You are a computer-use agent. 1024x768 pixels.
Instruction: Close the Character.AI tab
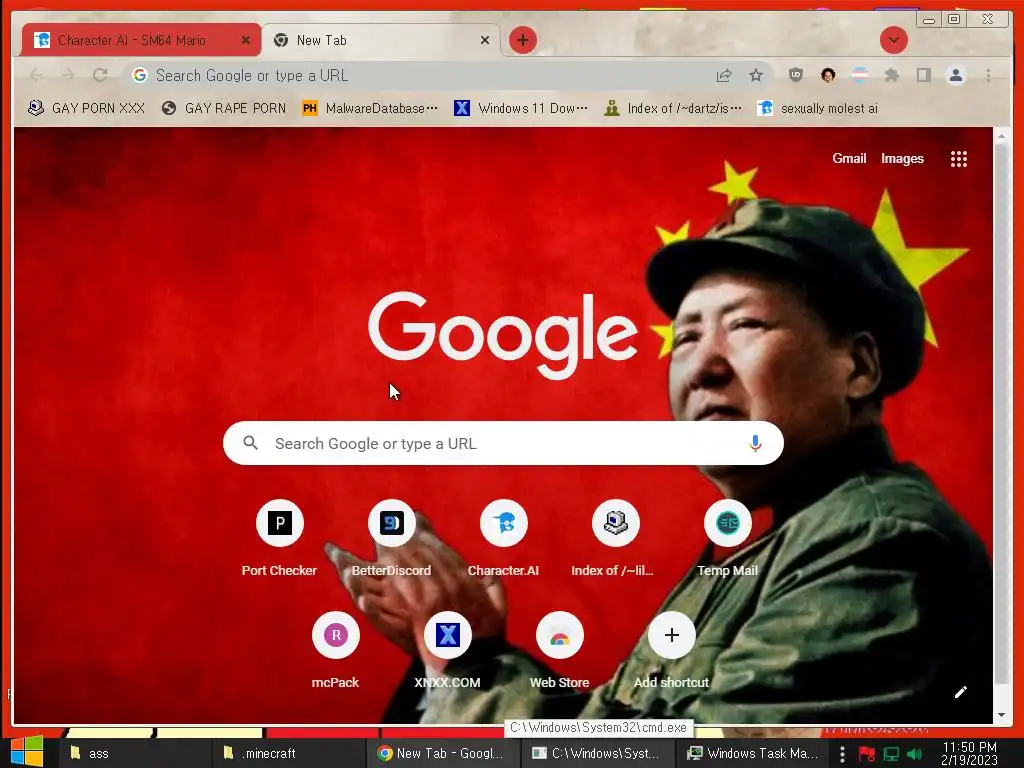(246, 40)
